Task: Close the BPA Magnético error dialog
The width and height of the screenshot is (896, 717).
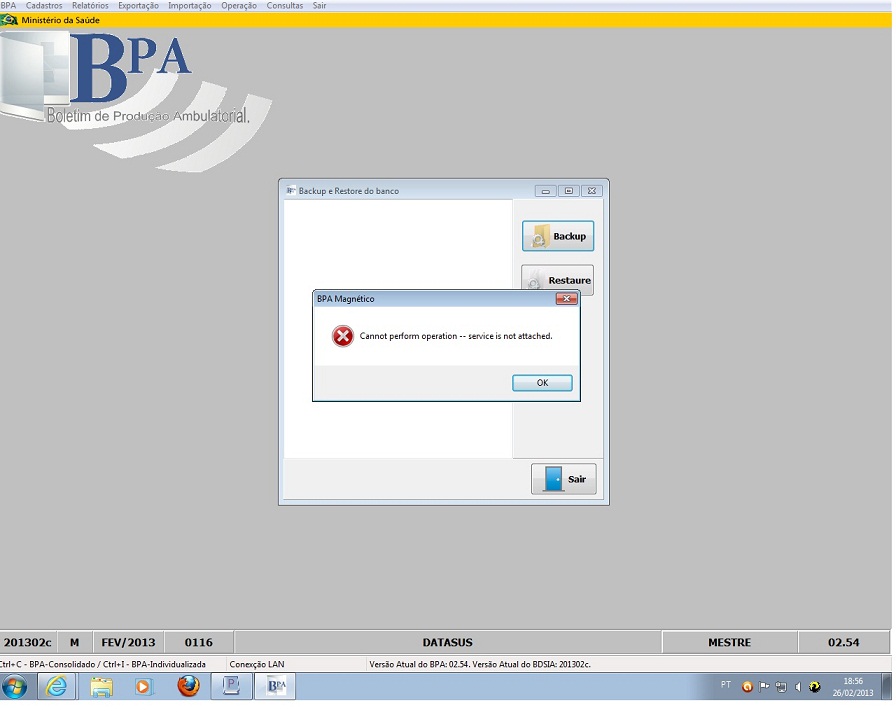Action: pos(566,298)
